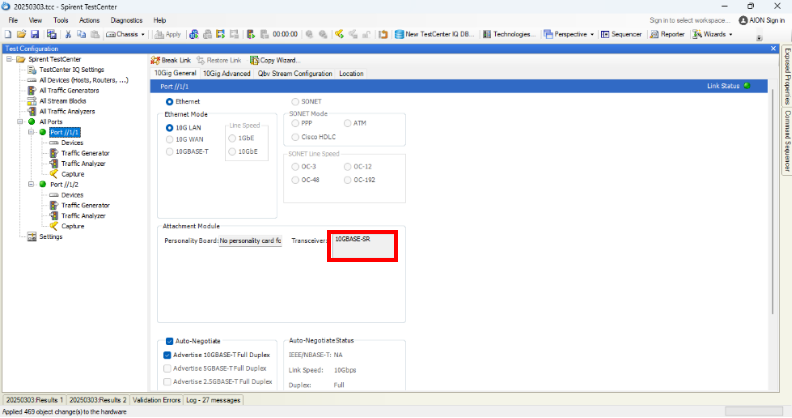Collapse the Port //1/2 tree node

[x=31, y=184]
